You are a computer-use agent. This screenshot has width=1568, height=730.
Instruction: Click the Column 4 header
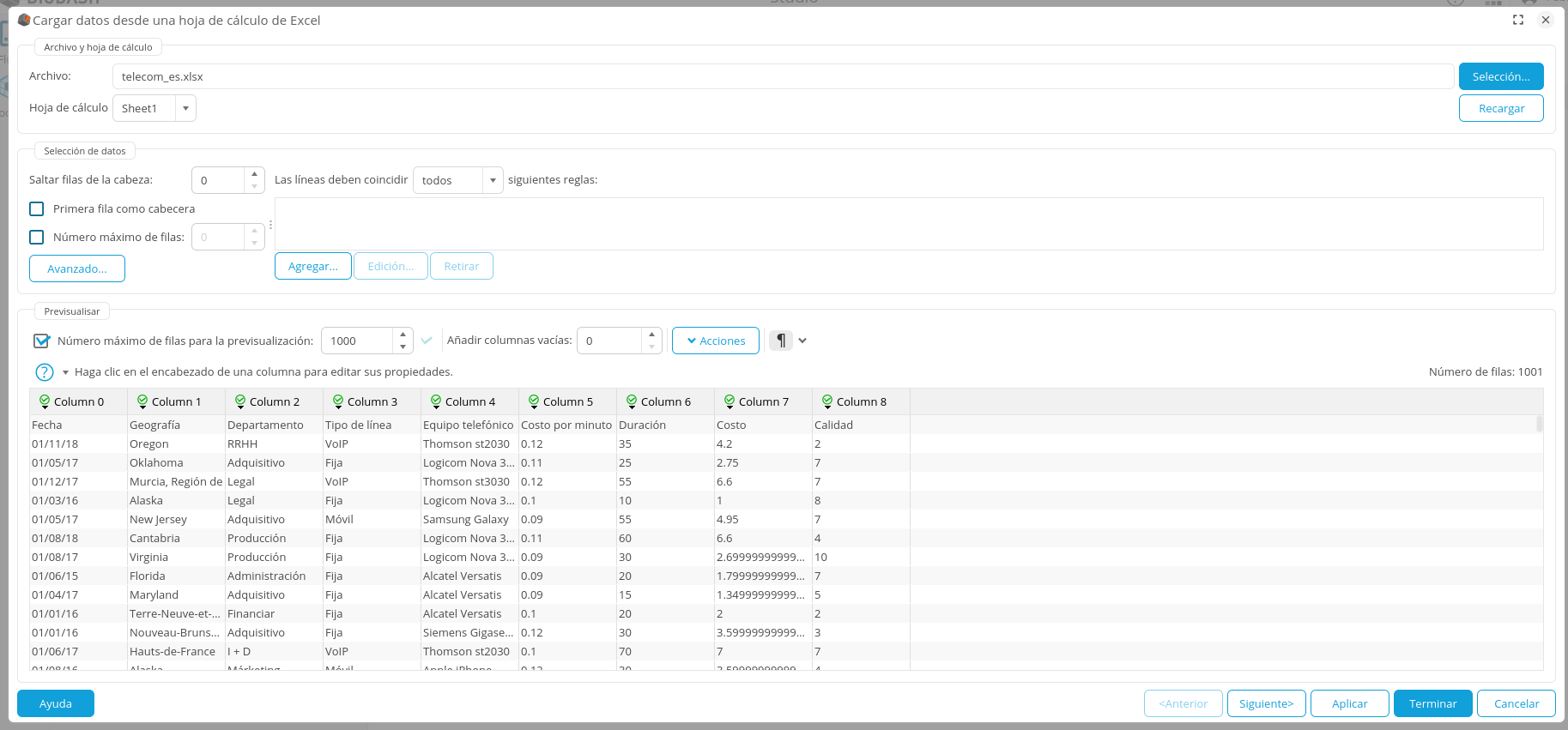coord(469,402)
